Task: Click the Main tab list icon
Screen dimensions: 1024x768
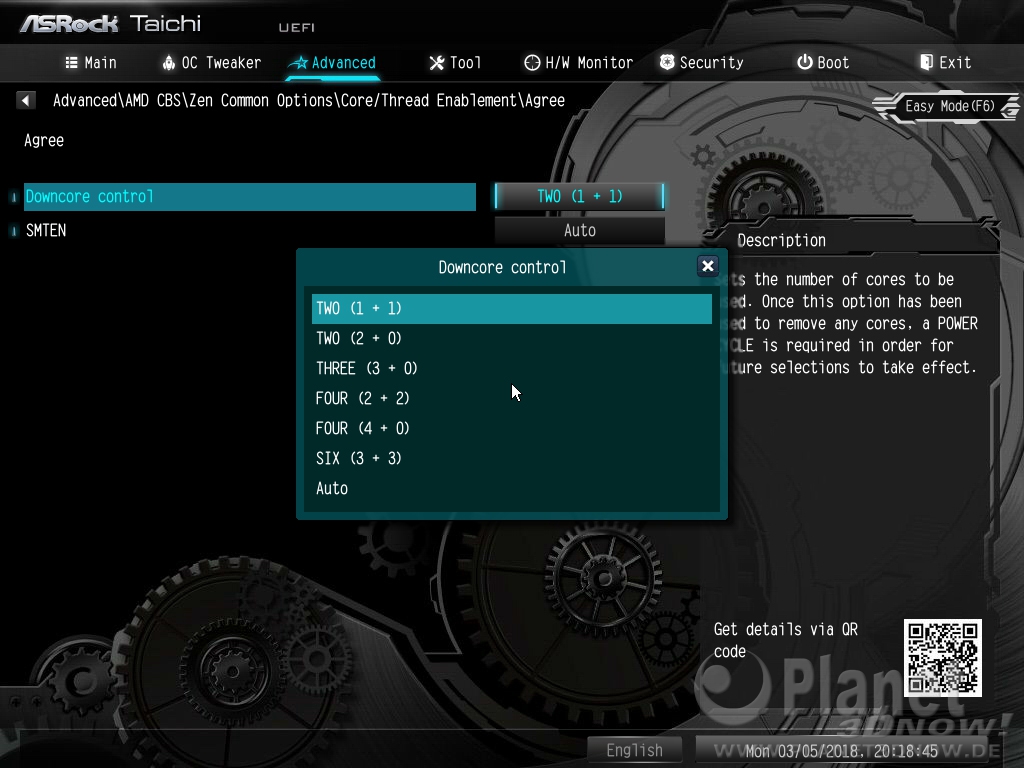Action: pos(71,63)
